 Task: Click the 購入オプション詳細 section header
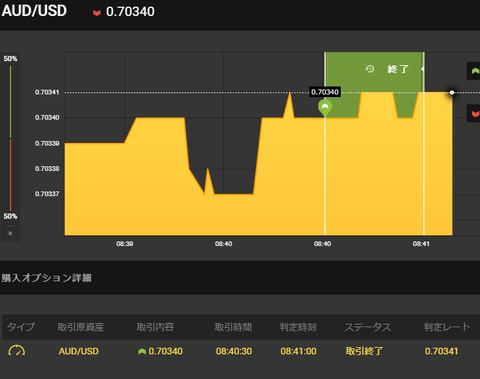point(46,278)
